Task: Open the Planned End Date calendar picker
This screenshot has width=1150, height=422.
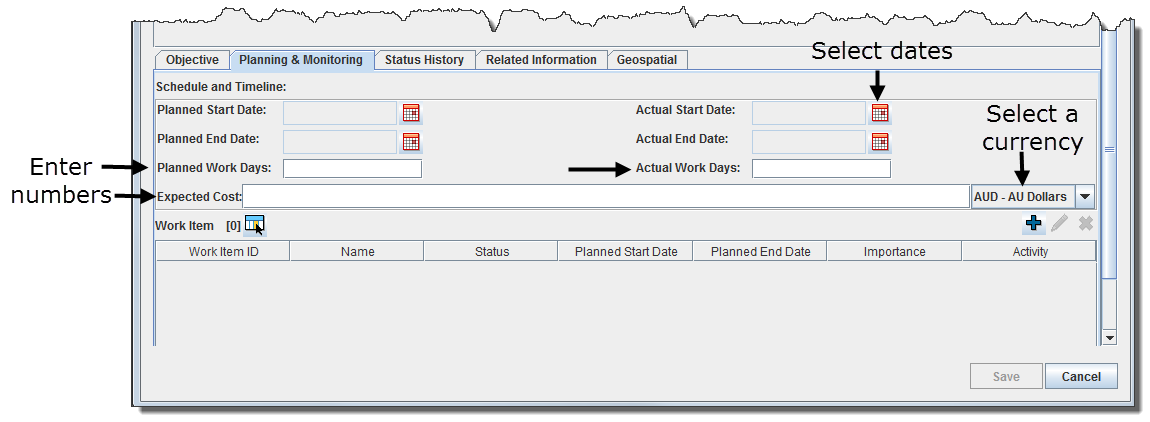Action: (411, 141)
